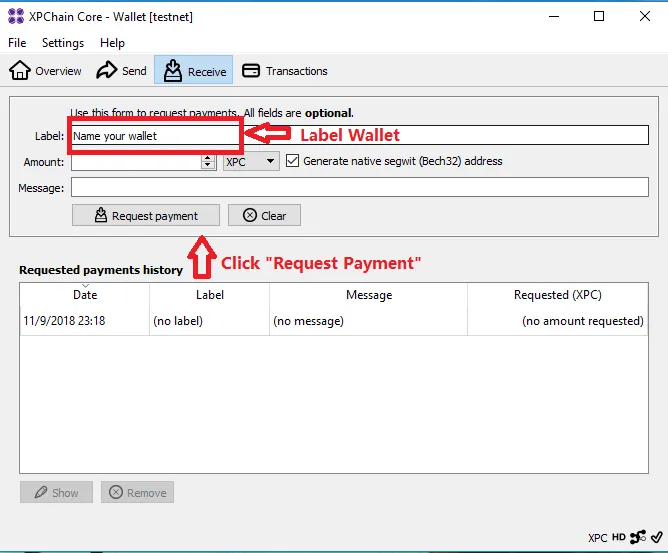Click the Message input field
Screen dimensions: 668x553
pyautogui.click(x=360, y=187)
